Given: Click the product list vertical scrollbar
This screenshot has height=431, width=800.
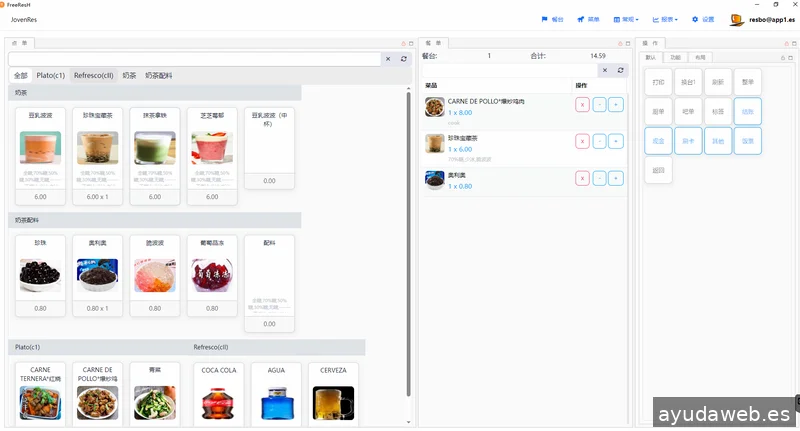Looking at the screenshot, I should click(408, 244).
